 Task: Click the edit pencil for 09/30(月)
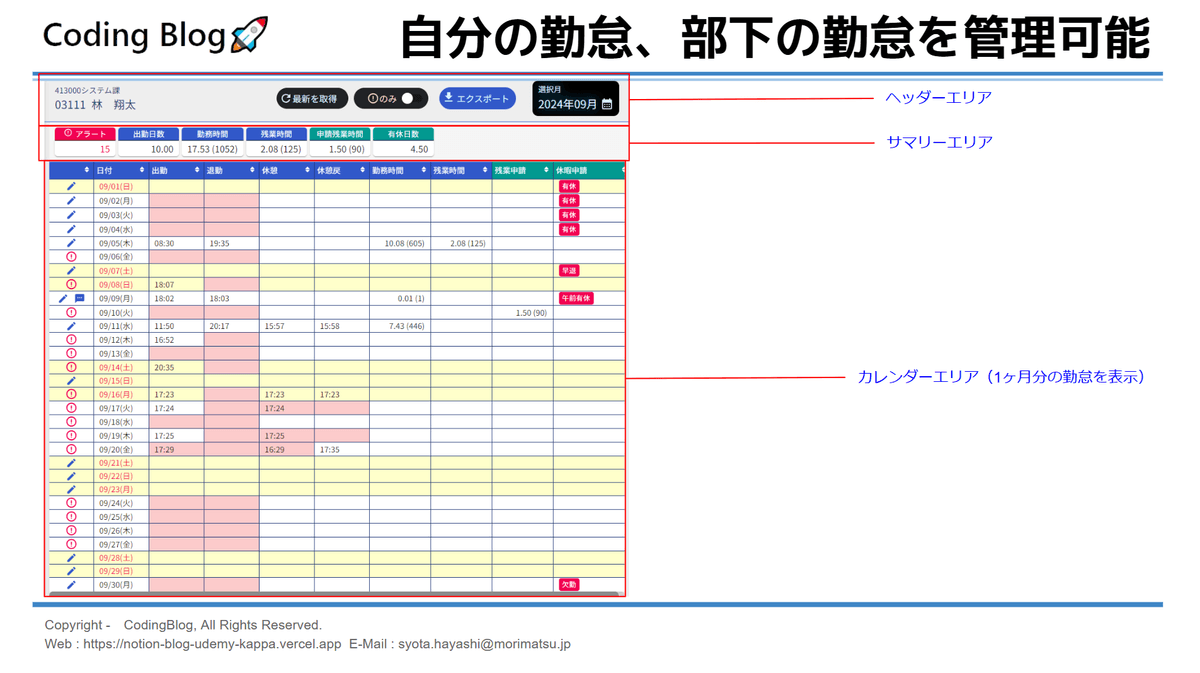[71, 584]
